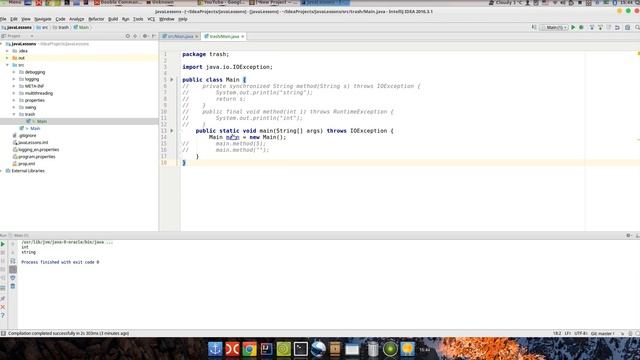This screenshot has width=640, height=360.
Task: Clear console output with the trash icon
Action: (x=13, y=286)
